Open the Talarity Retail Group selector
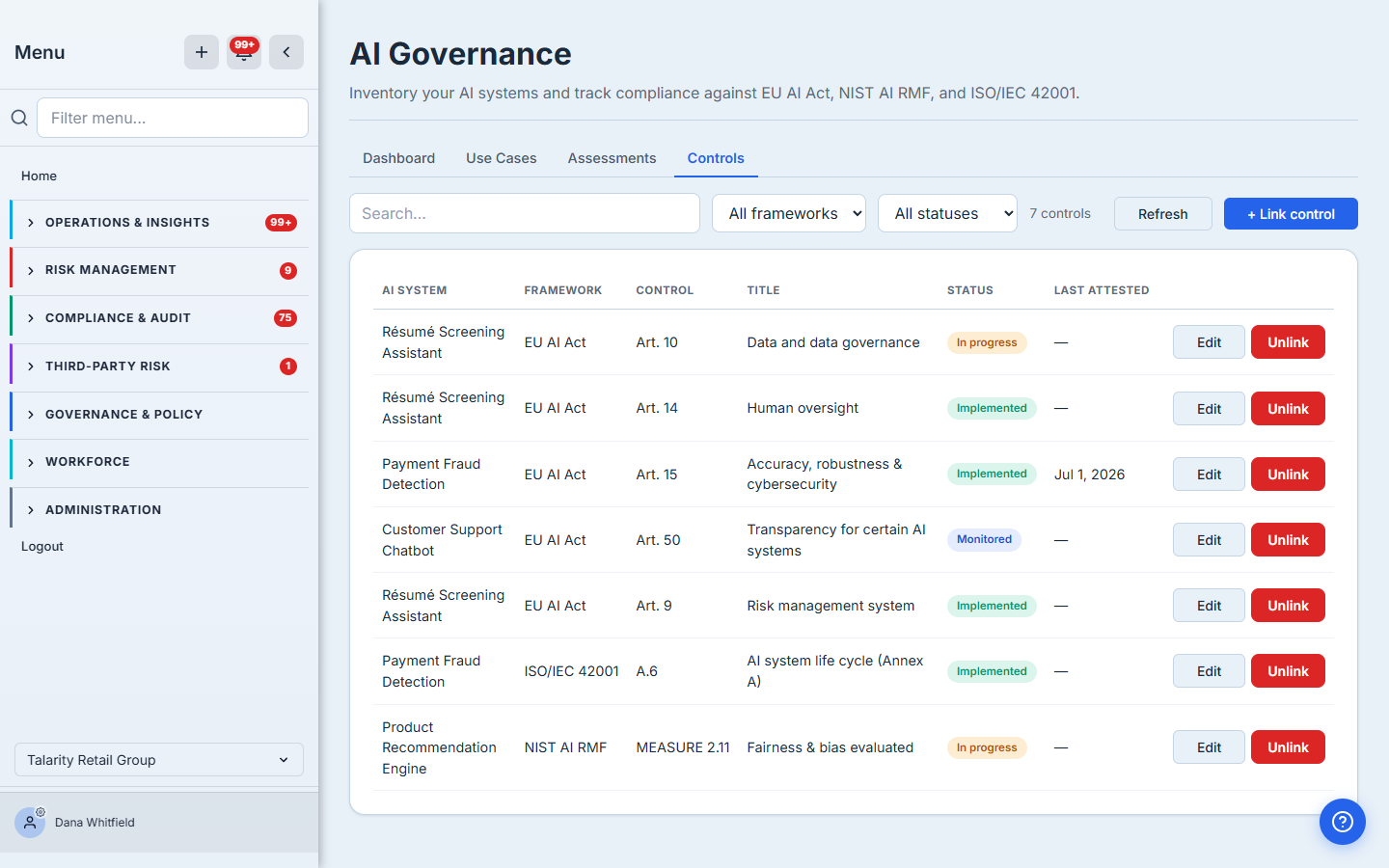The image size is (1389, 868). (159, 760)
